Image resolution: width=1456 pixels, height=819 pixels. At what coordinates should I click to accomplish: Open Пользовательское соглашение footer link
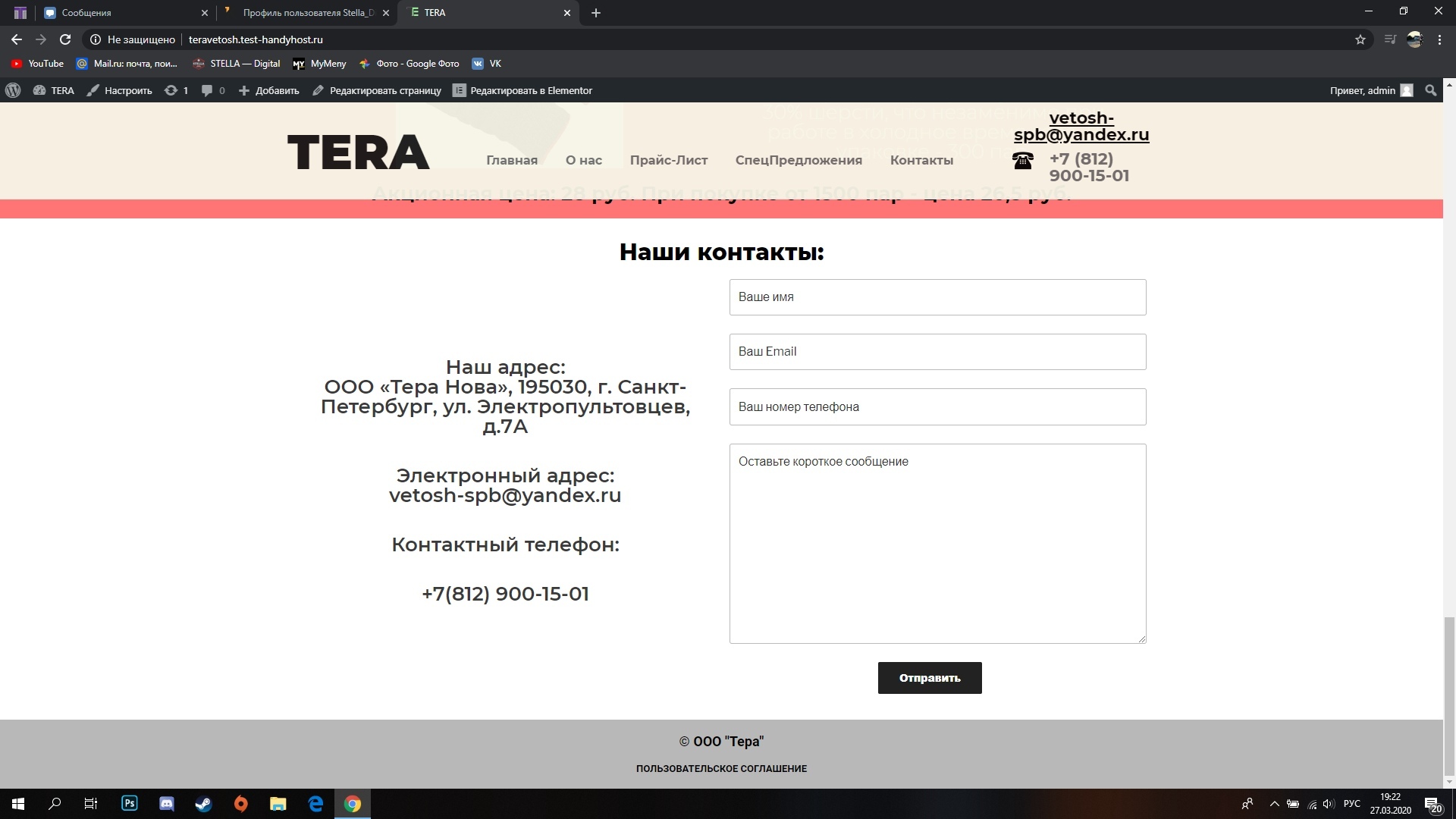721,768
